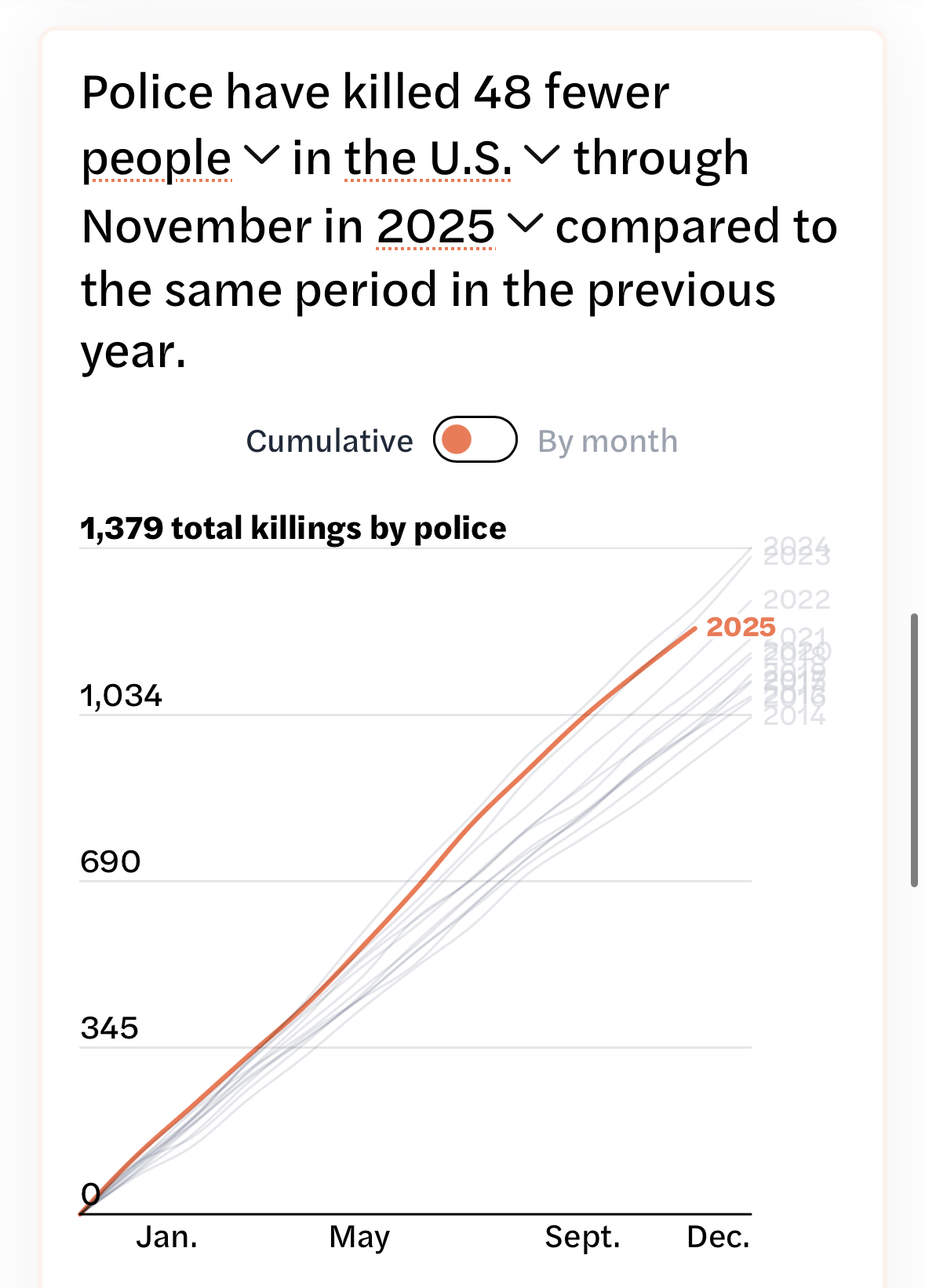Screen dimensions: 925x1288
Task: Open the chevron next to "people"
Action: click(x=262, y=156)
